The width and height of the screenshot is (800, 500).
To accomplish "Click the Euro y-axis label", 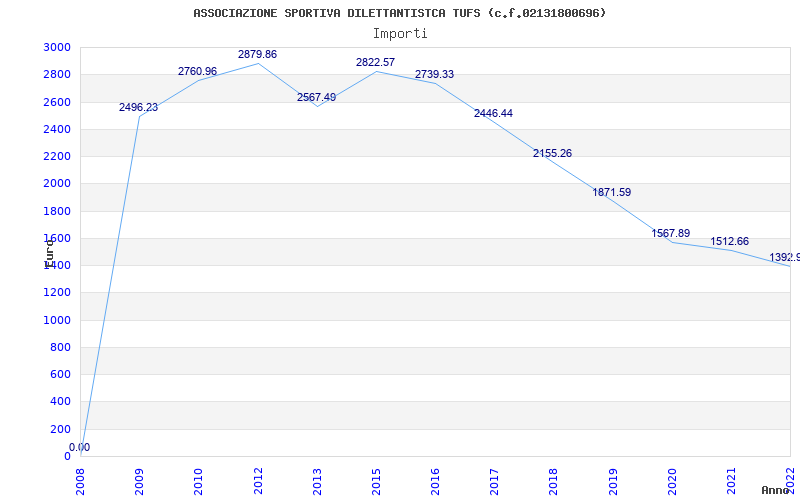I will tap(48, 253).
